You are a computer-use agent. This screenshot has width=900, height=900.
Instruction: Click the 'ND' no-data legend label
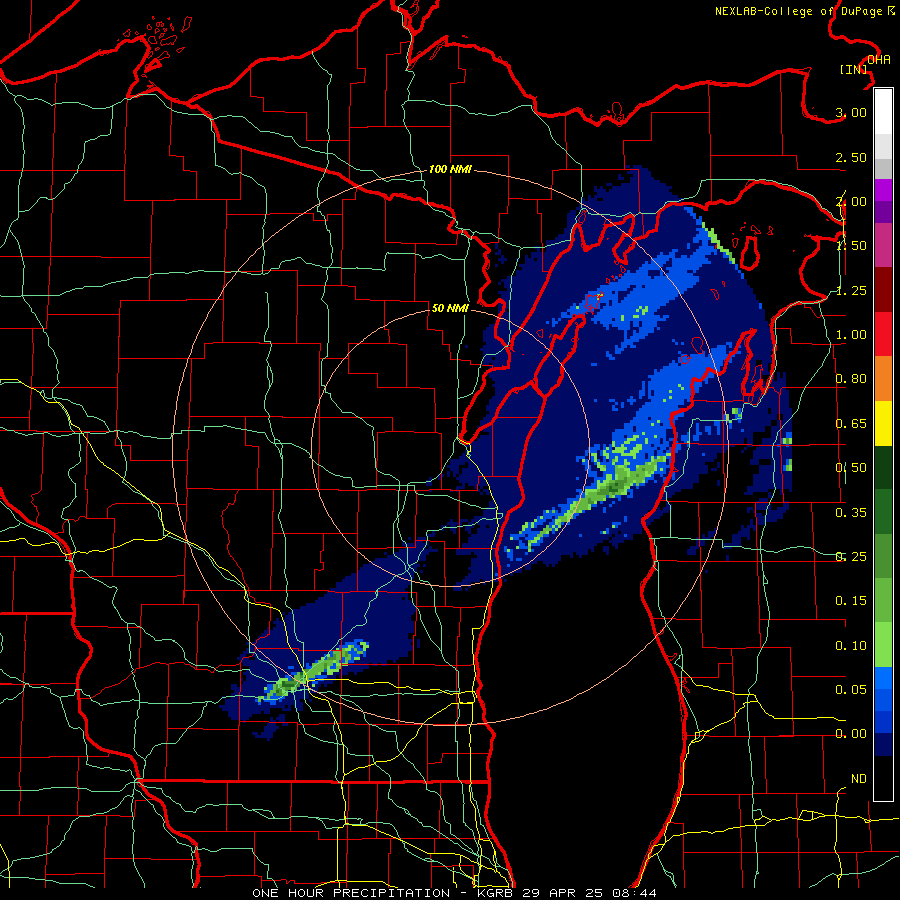click(859, 779)
